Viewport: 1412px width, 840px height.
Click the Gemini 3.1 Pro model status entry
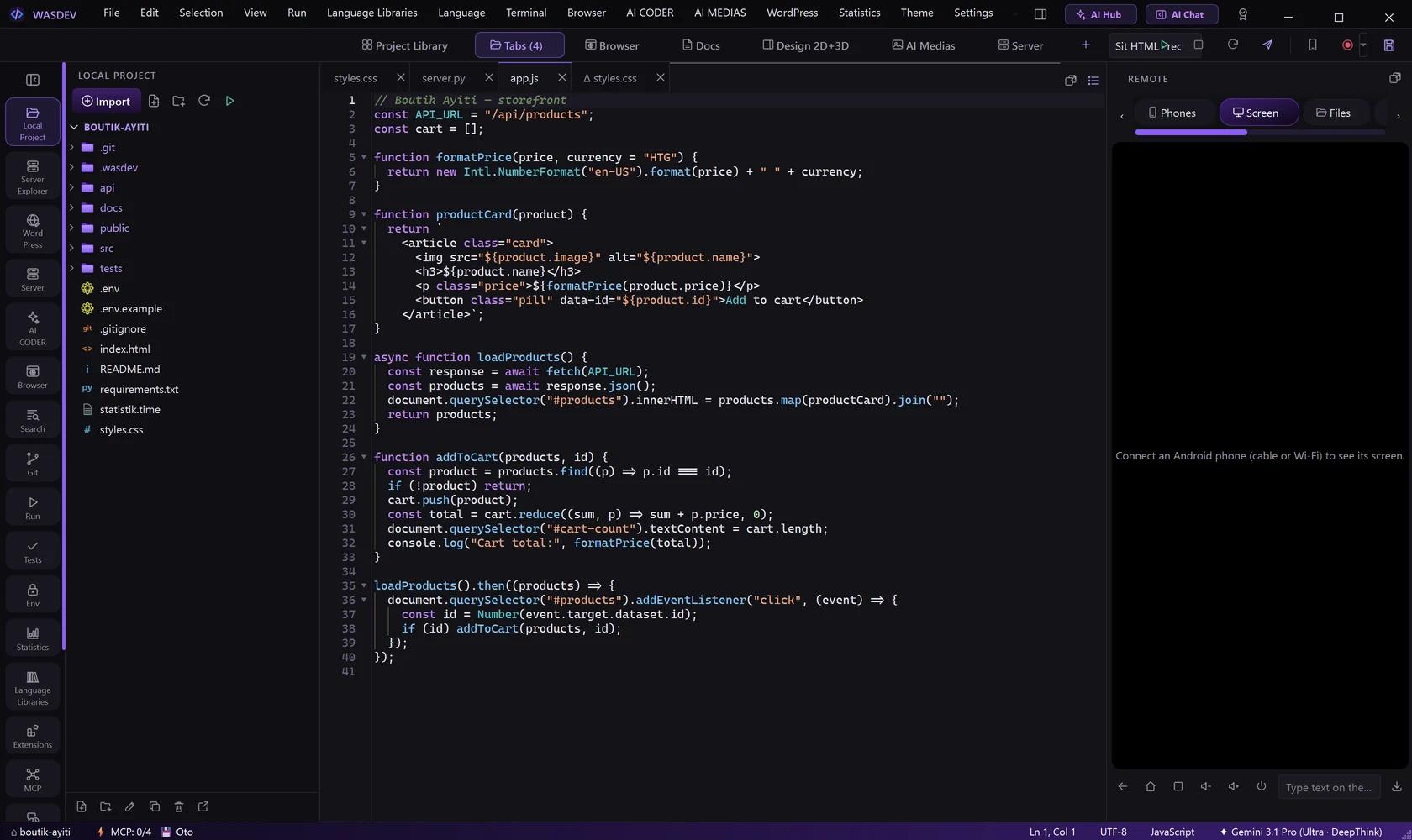click(1300, 832)
